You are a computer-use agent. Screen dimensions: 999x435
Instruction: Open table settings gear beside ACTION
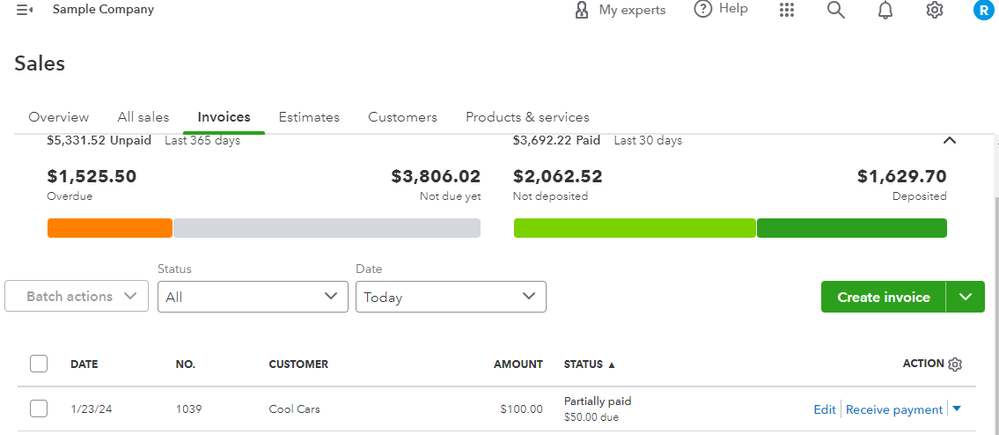point(955,365)
